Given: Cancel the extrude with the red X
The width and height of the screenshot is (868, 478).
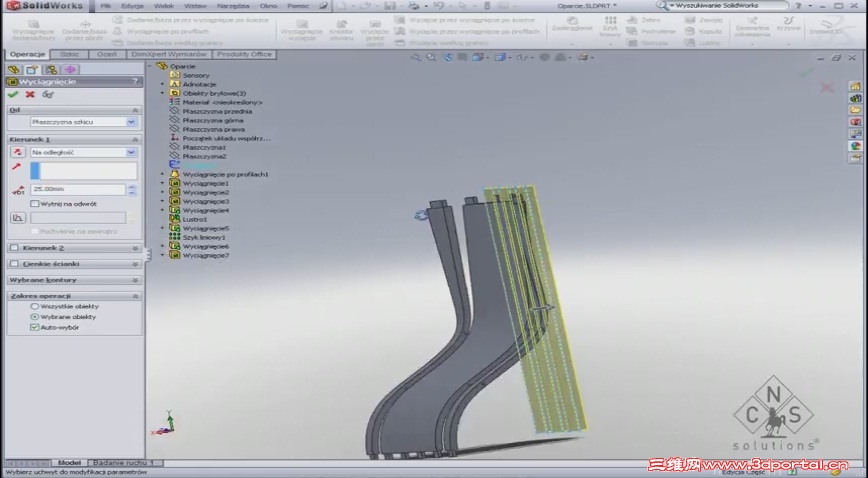Looking at the screenshot, I should pyautogui.click(x=30, y=94).
